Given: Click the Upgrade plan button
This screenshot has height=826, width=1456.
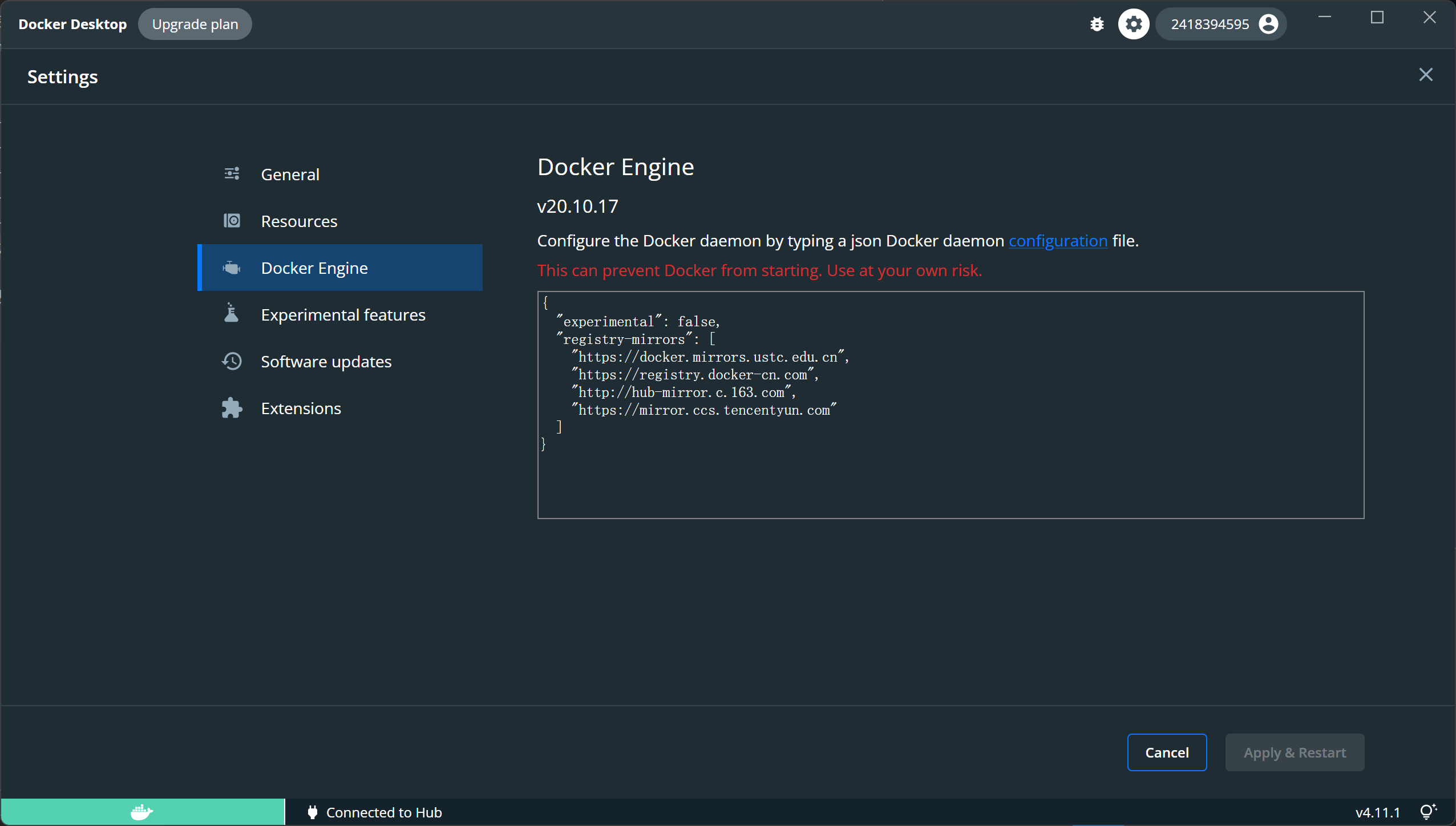Looking at the screenshot, I should click(195, 24).
